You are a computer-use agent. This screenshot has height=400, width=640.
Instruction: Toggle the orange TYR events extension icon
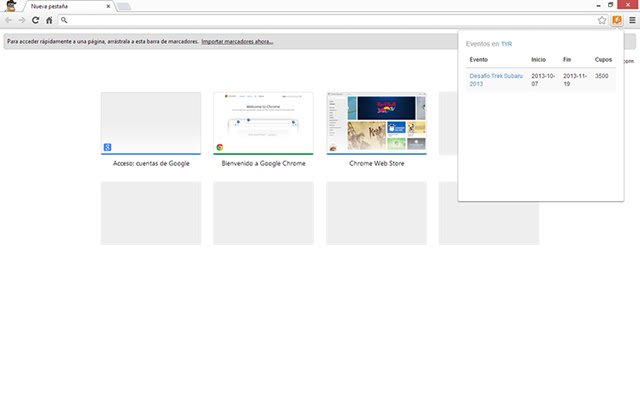[x=617, y=20]
